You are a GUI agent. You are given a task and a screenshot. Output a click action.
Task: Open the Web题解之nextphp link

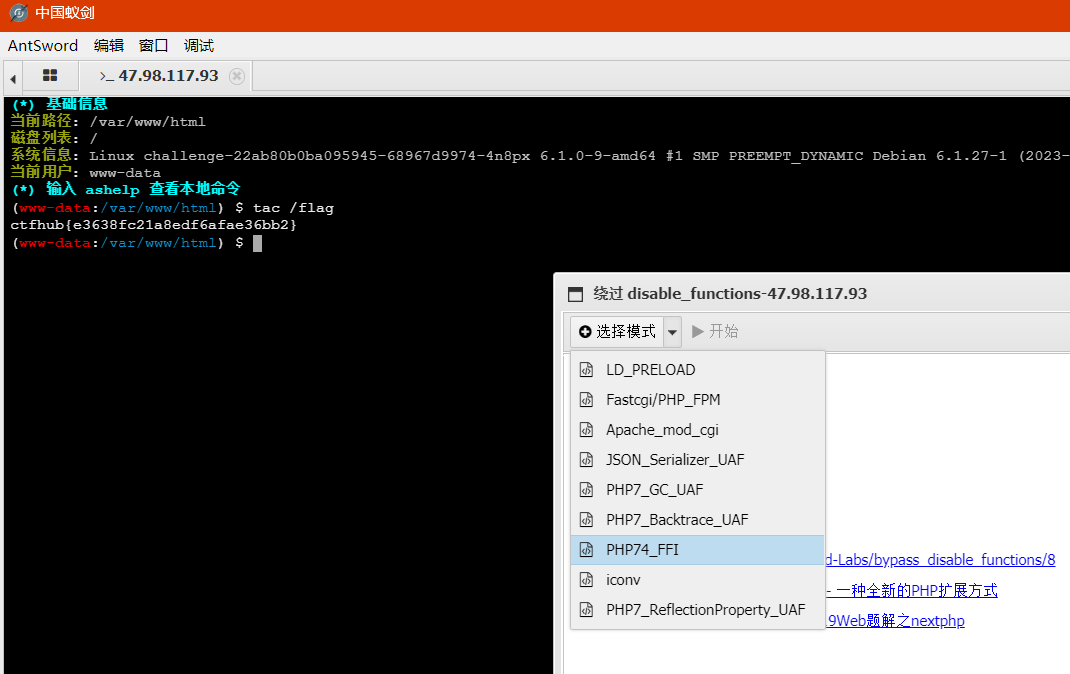click(895, 620)
